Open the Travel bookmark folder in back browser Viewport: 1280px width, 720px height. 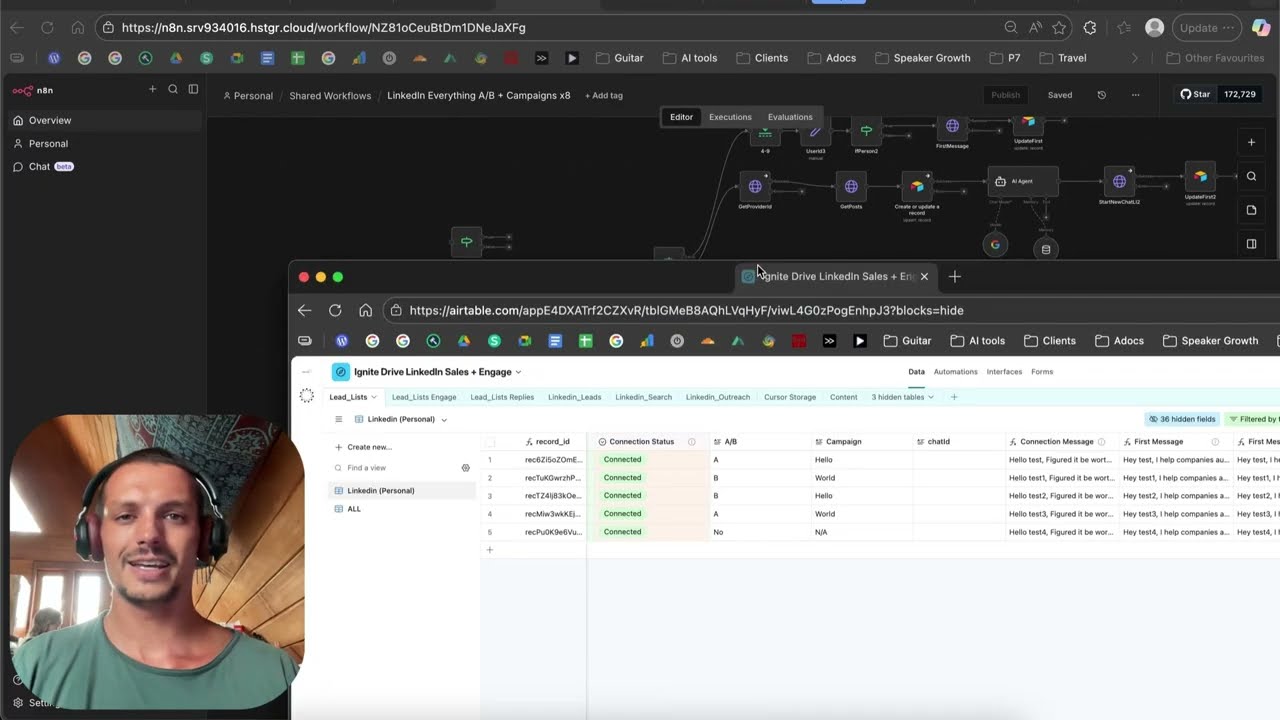1063,58
